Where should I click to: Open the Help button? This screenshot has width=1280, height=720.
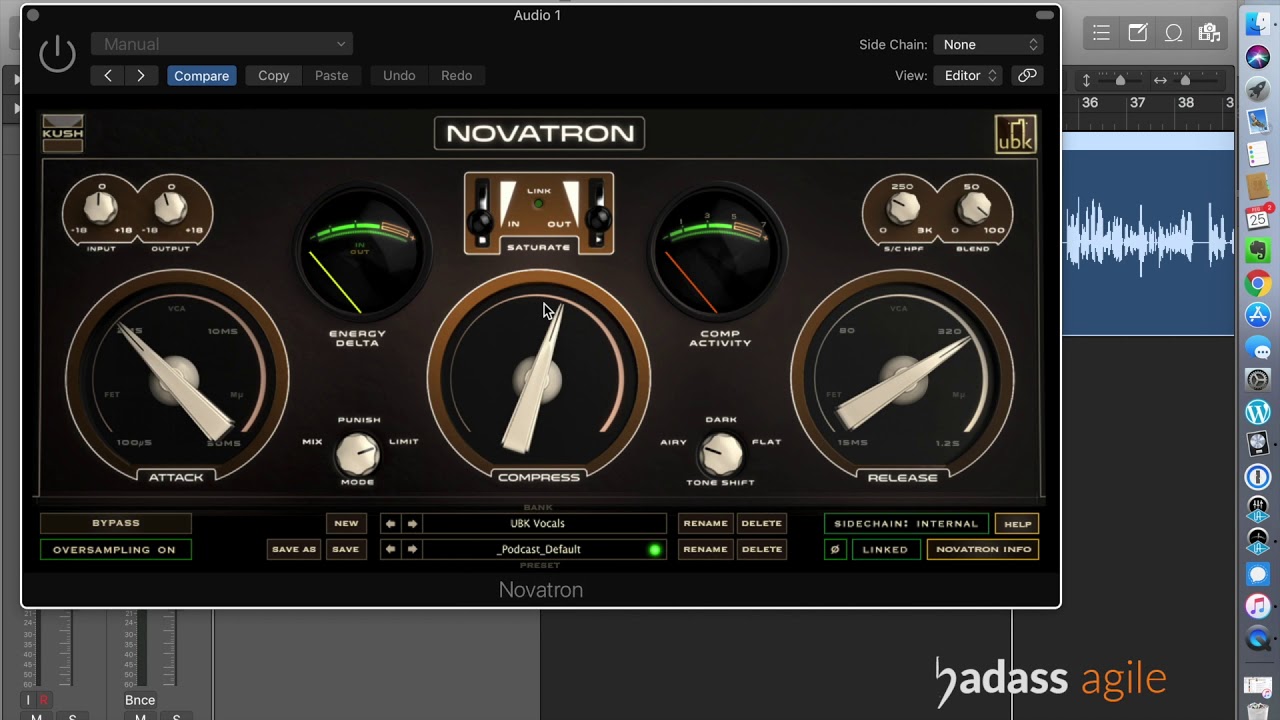click(1017, 523)
